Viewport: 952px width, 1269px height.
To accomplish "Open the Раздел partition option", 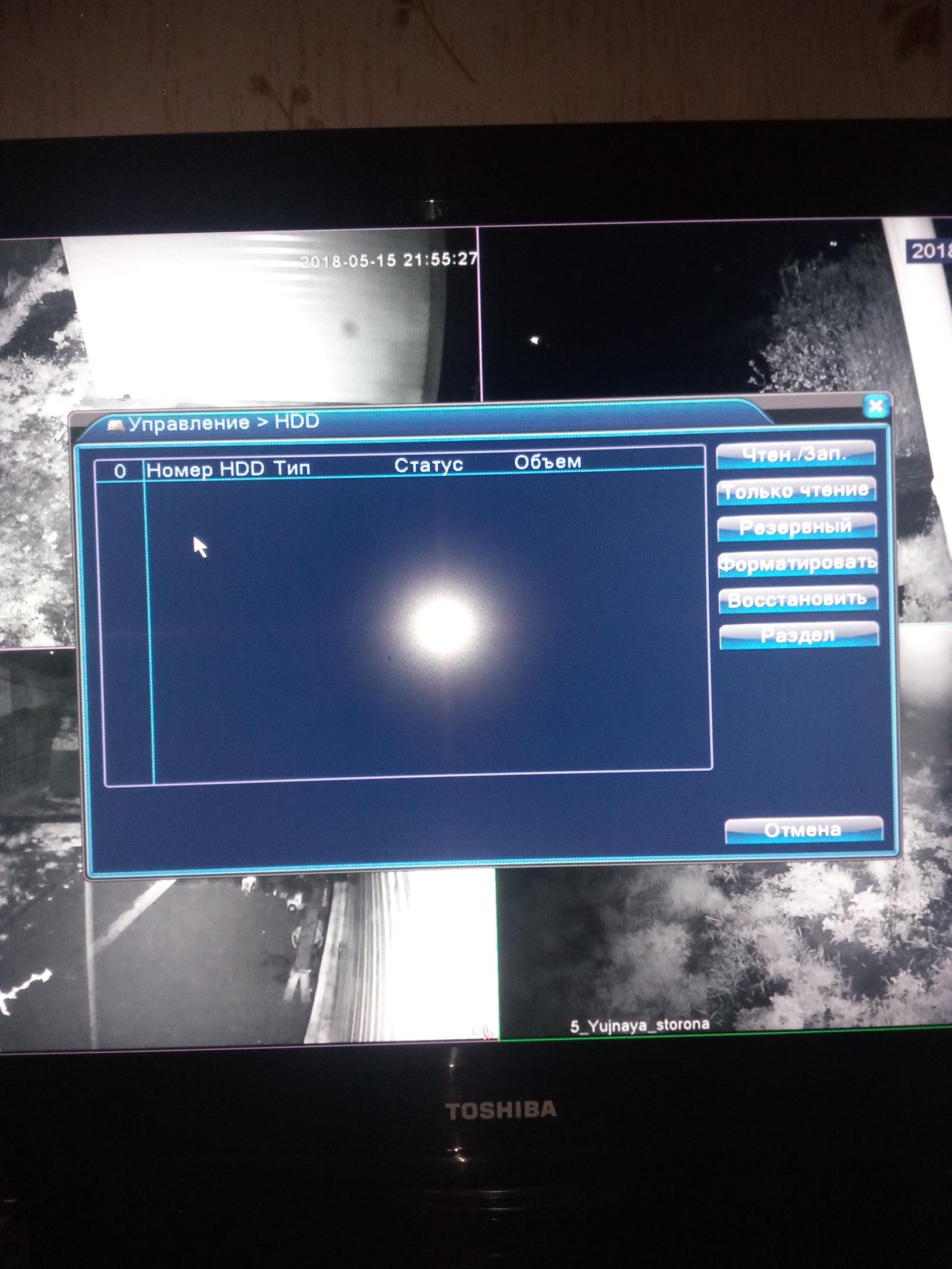I will click(x=798, y=635).
